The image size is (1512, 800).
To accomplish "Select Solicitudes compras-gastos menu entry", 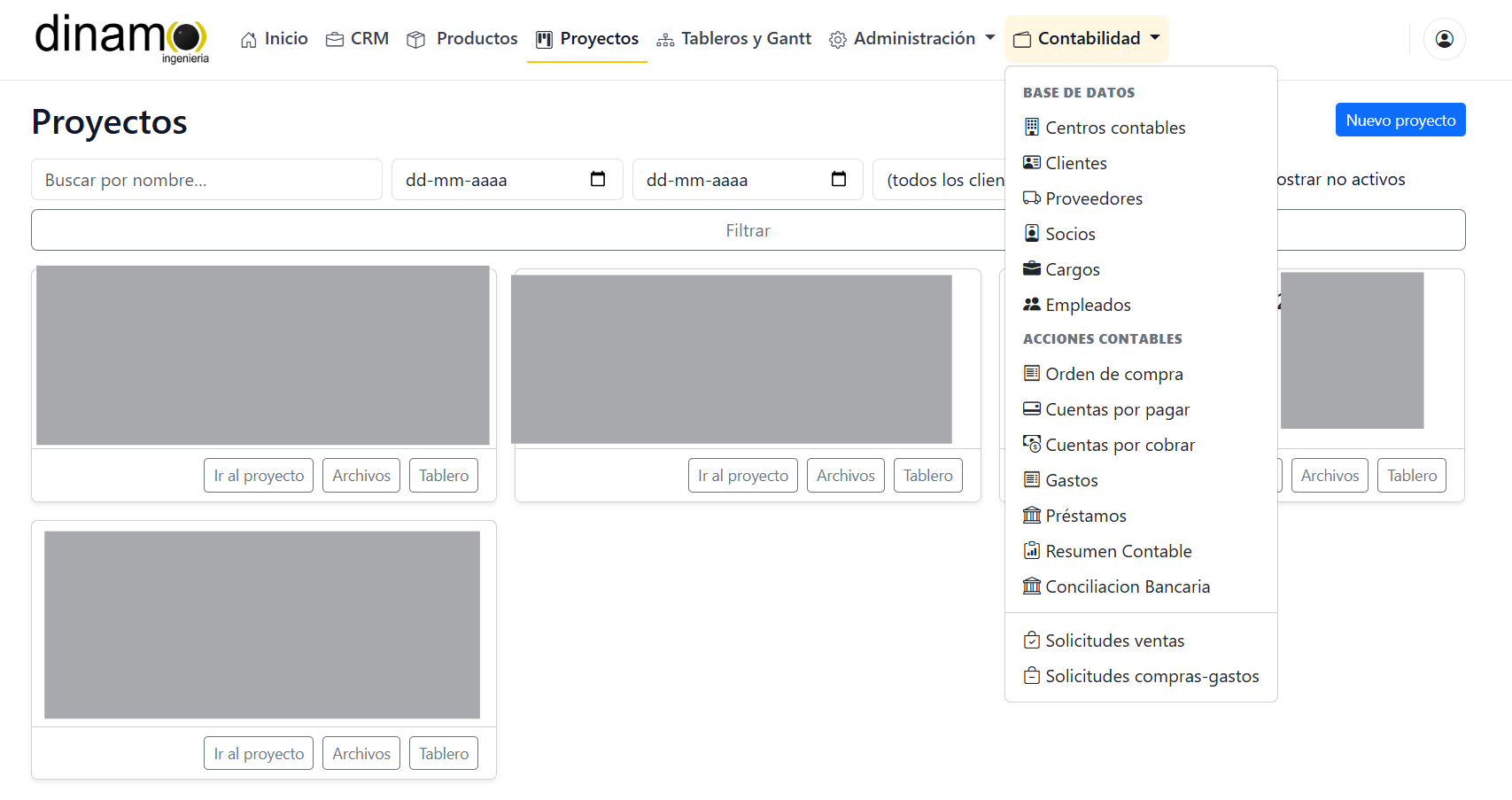I will [1151, 676].
